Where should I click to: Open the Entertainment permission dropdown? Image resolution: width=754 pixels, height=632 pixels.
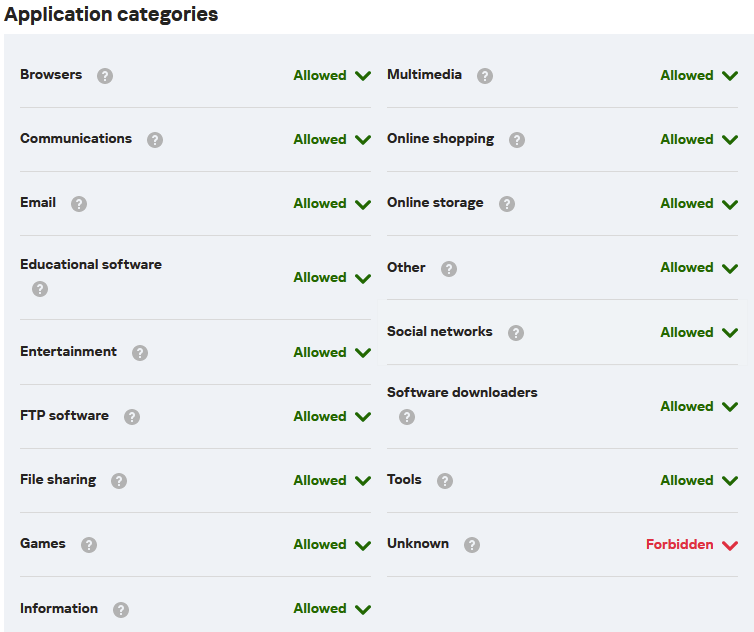(x=332, y=353)
